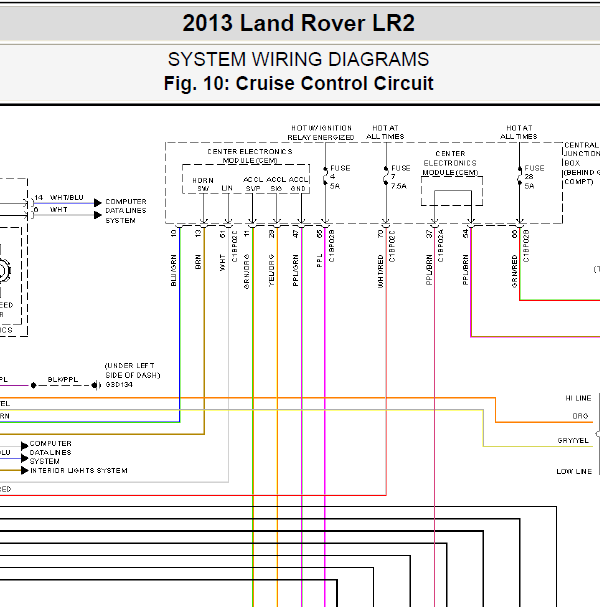Click the "C1BP02C" label beside pin 70
This screenshot has width=600, height=607.
392,246
